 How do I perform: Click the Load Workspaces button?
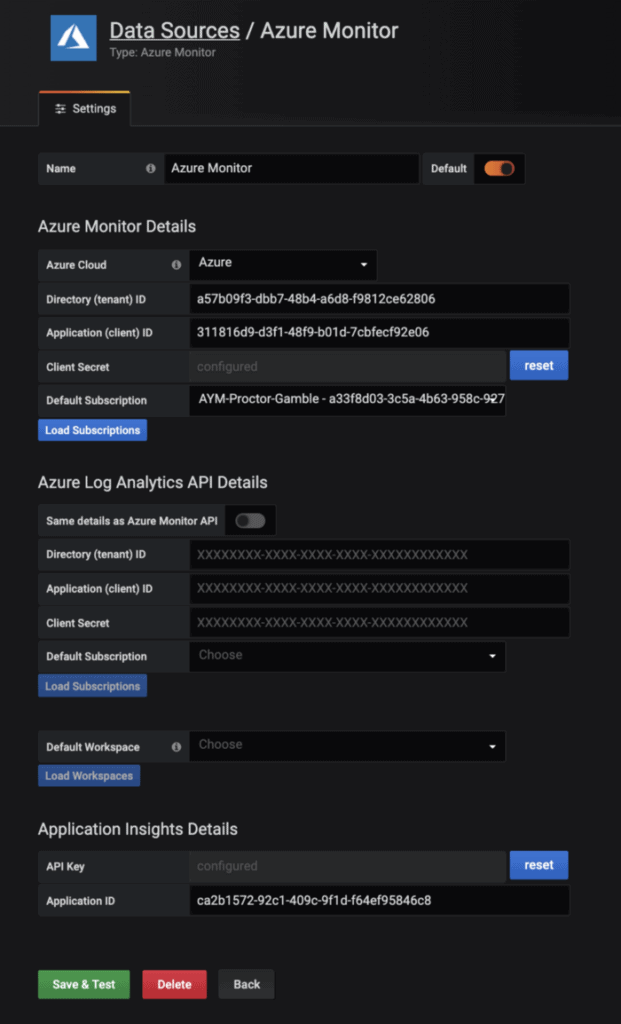point(89,775)
